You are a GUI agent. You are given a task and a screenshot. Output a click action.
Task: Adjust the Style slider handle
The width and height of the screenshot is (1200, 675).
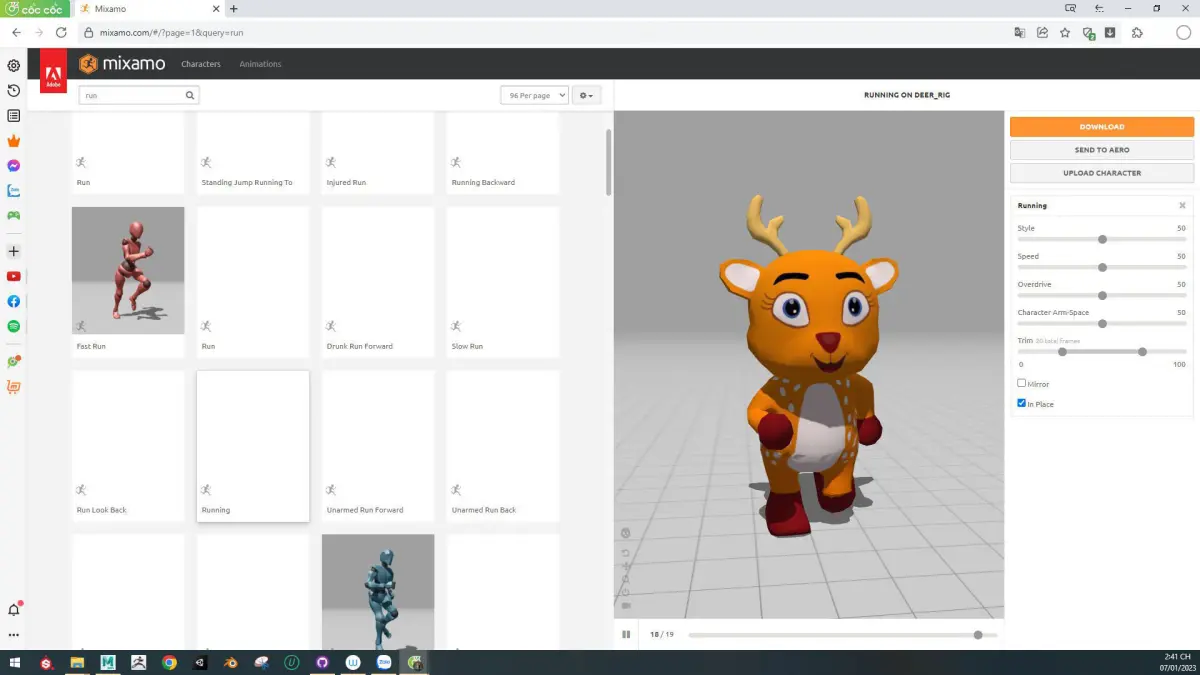click(1102, 239)
